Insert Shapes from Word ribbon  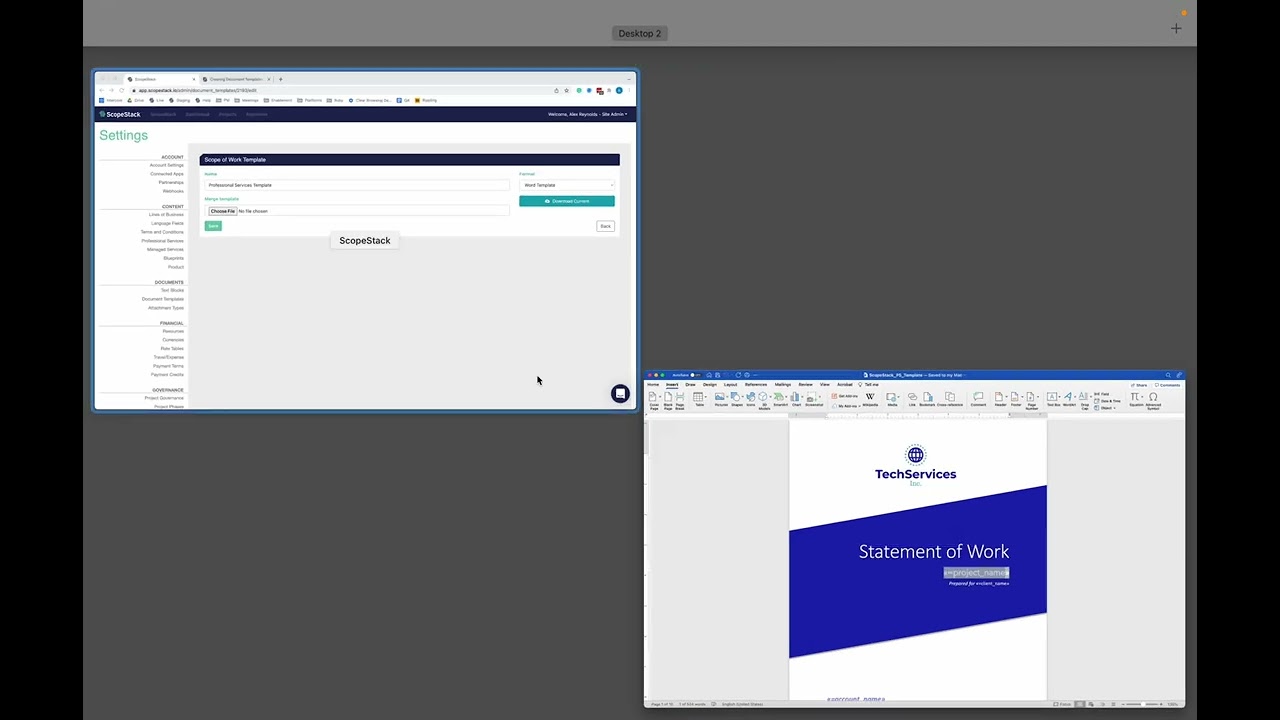(x=736, y=400)
